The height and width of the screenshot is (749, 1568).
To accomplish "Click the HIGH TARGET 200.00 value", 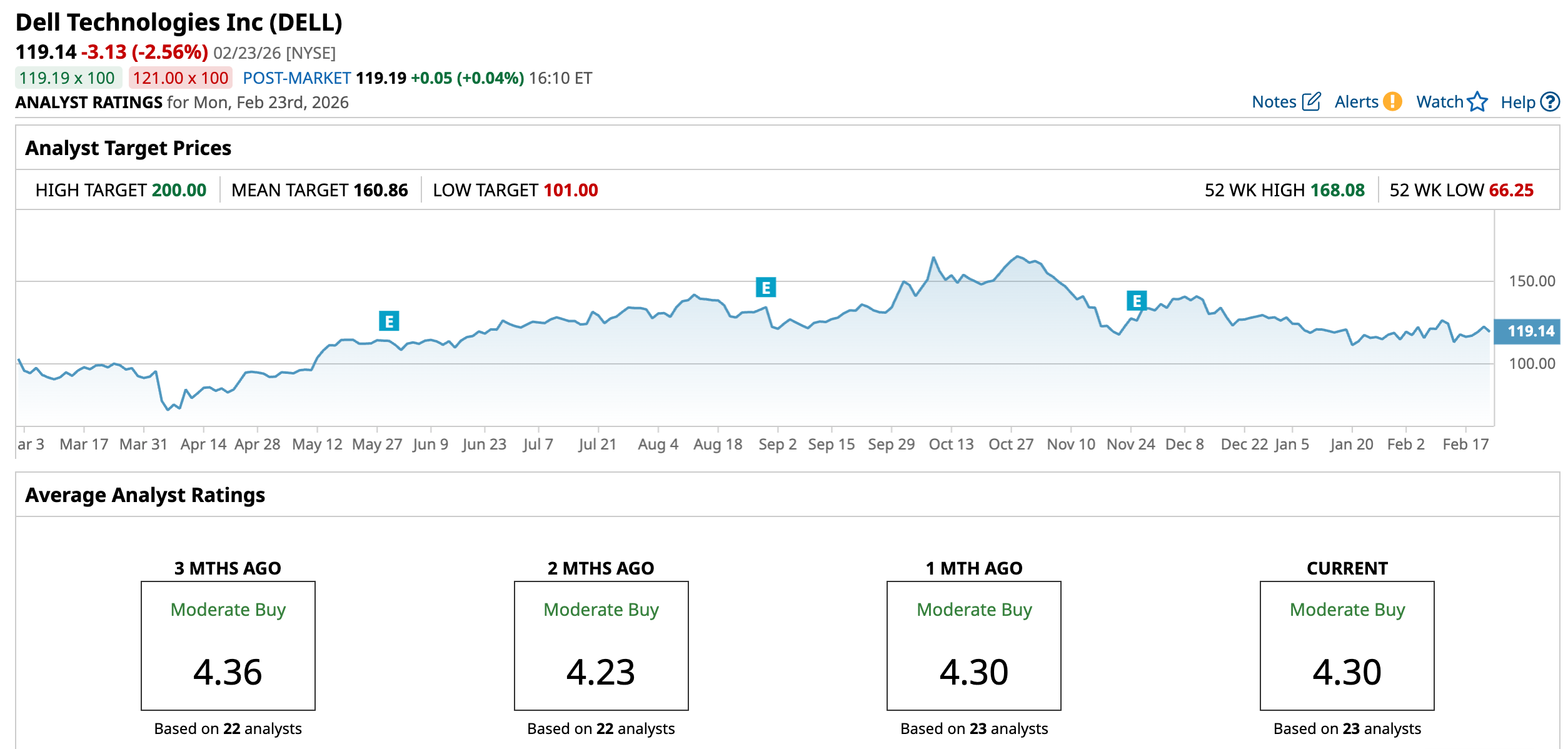I will (179, 190).
